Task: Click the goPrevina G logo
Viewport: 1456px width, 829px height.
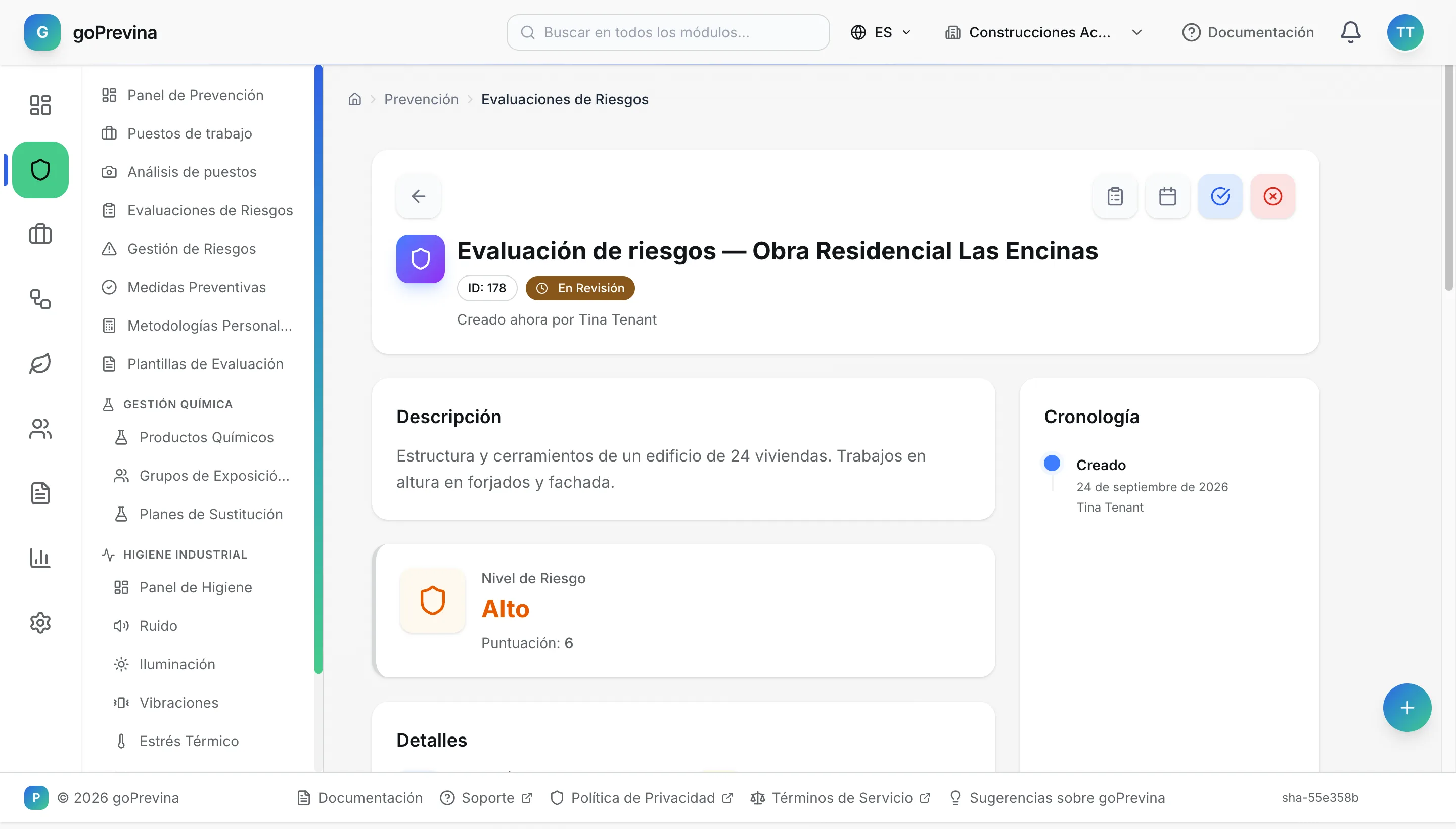Action: click(x=42, y=32)
